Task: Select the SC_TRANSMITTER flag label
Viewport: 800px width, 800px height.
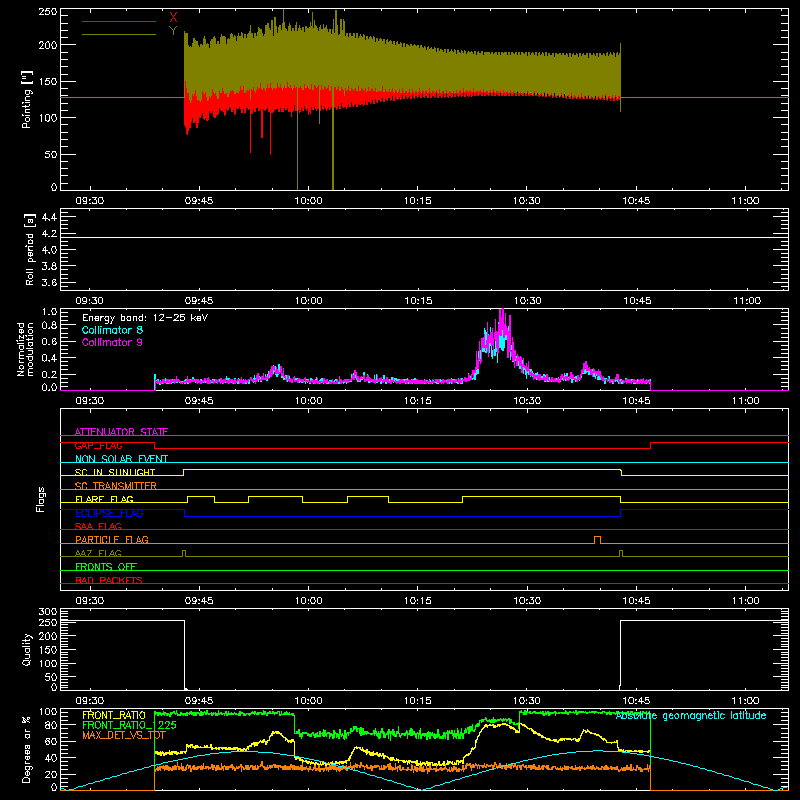Action: tap(116, 485)
